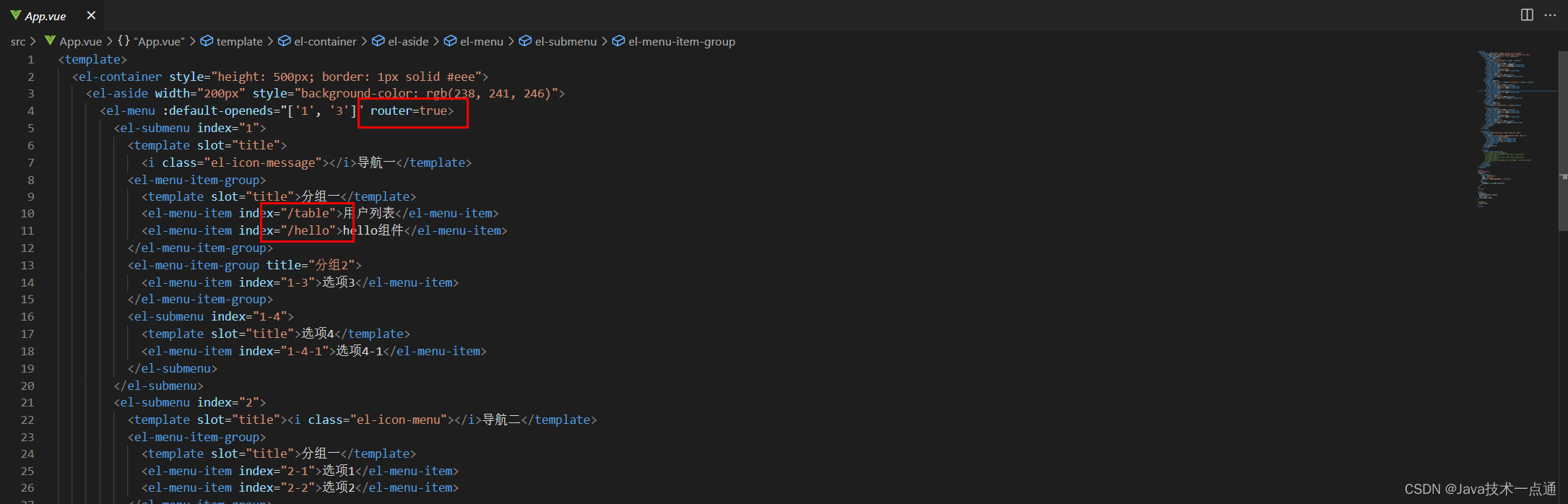Click the closing </el-submenu> tag on line 20
The height and width of the screenshot is (504, 1568).
click(159, 386)
